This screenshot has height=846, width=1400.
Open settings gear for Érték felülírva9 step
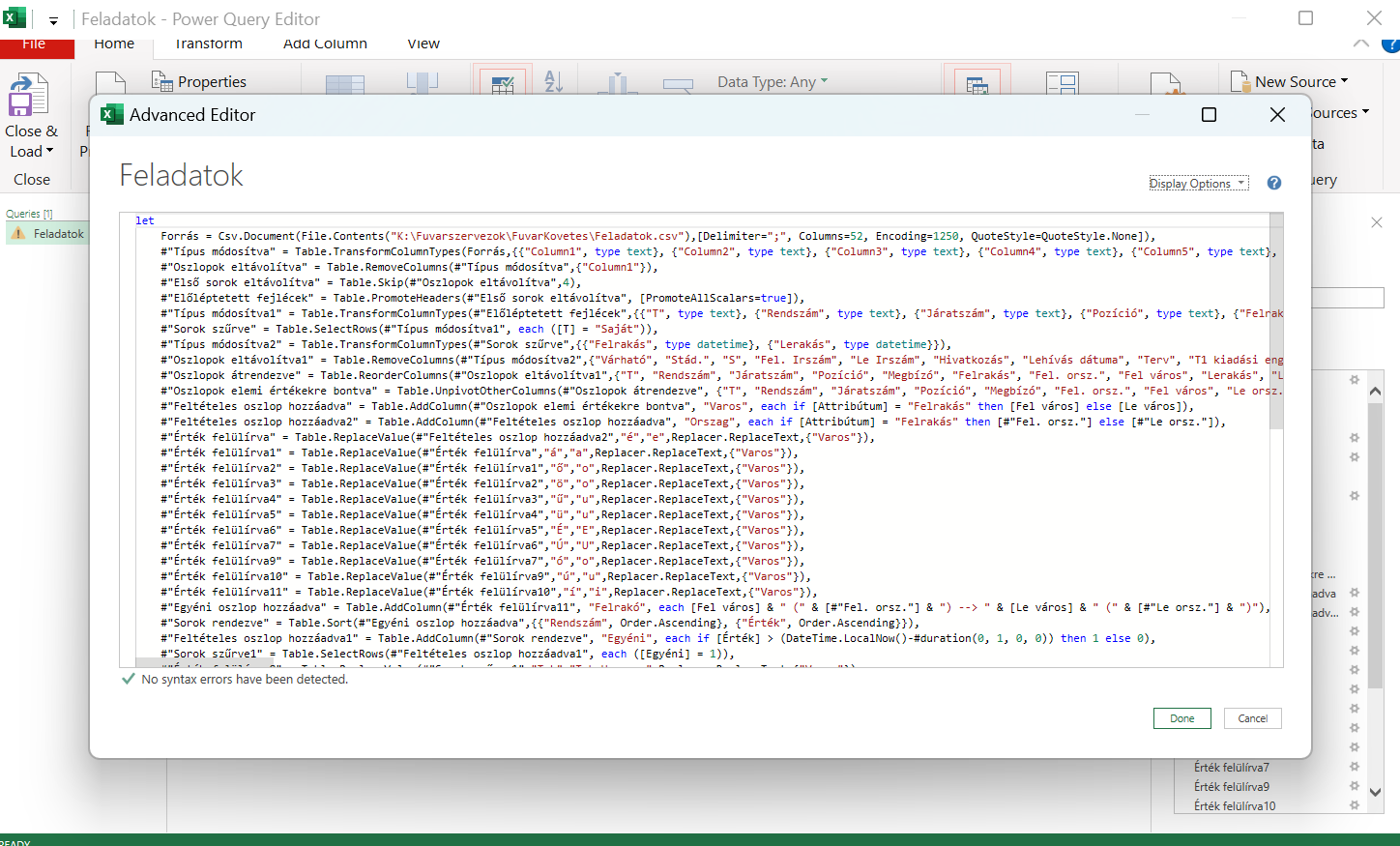(1355, 786)
